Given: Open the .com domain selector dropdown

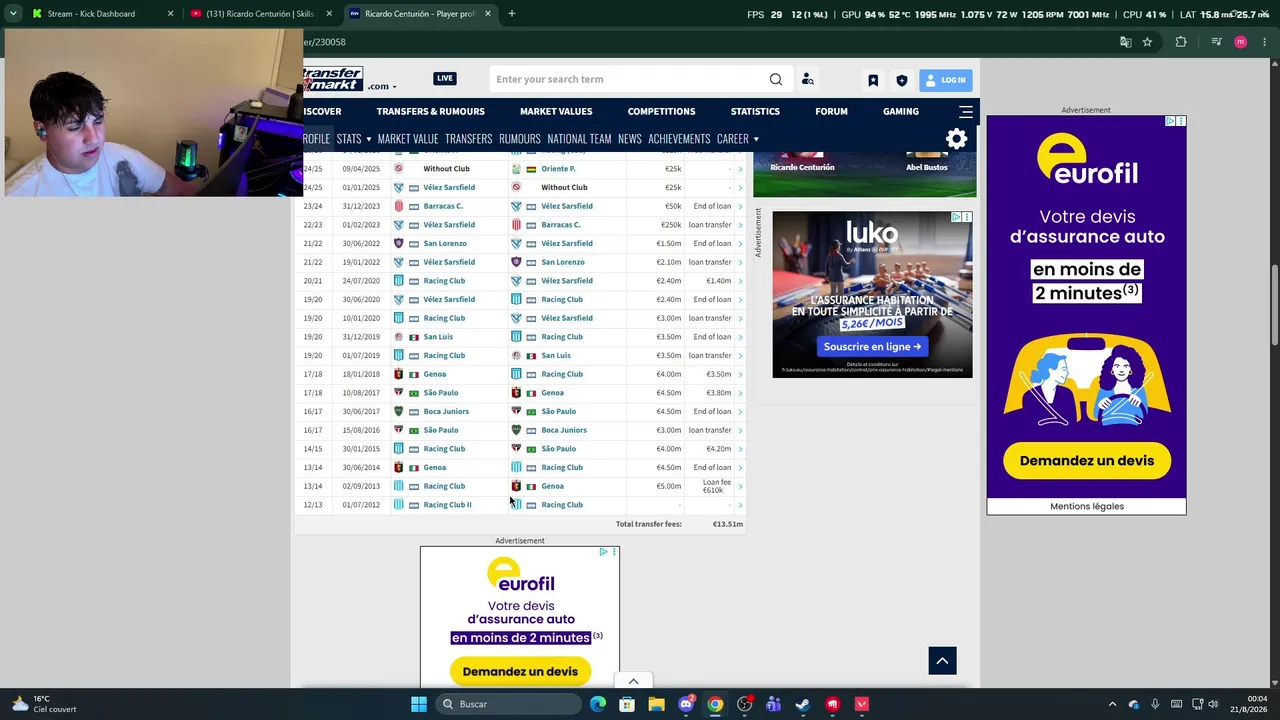Looking at the screenshot, I should [382, 86].
